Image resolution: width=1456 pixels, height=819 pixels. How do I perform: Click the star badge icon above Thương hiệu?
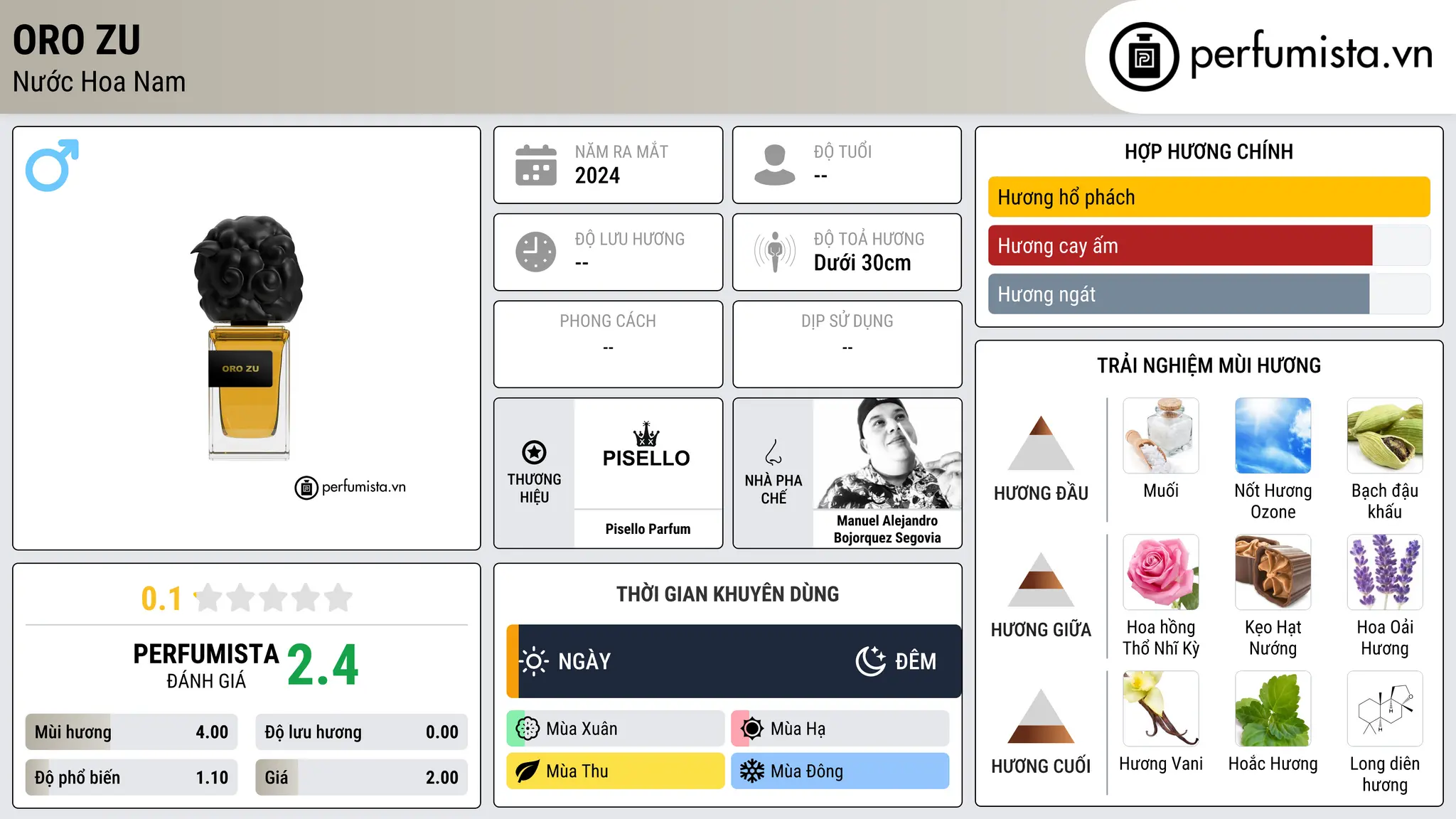[534, 452]
